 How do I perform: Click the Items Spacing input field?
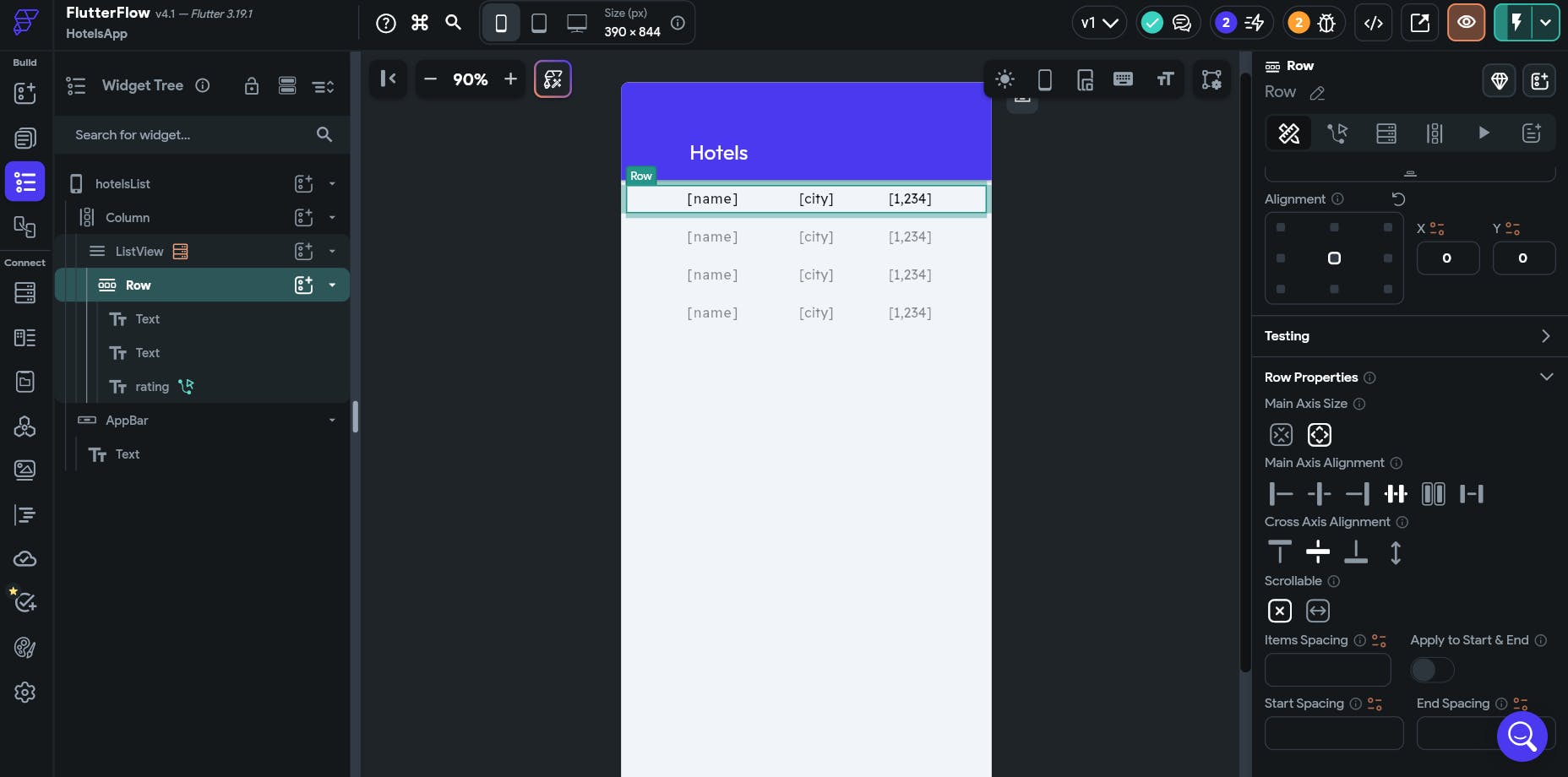click(x=1327, y=670)
